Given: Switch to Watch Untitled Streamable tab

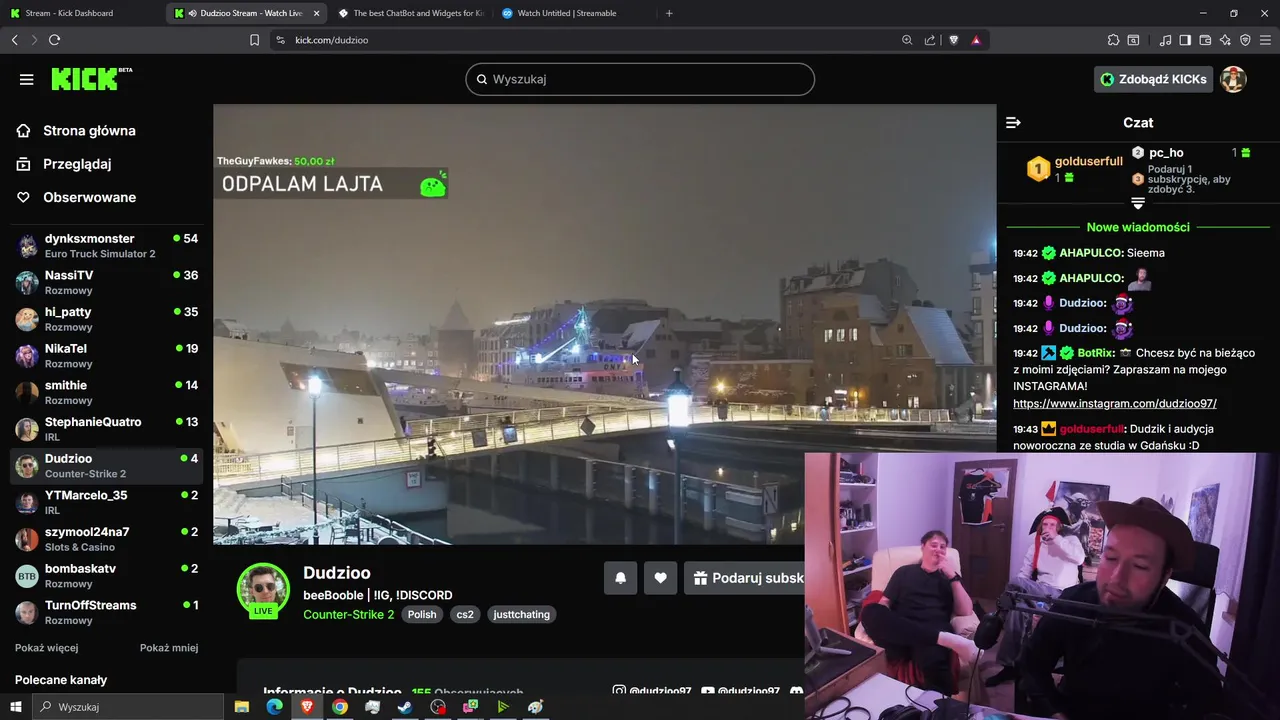Looking at the screenshot, I should click(573, 13).
